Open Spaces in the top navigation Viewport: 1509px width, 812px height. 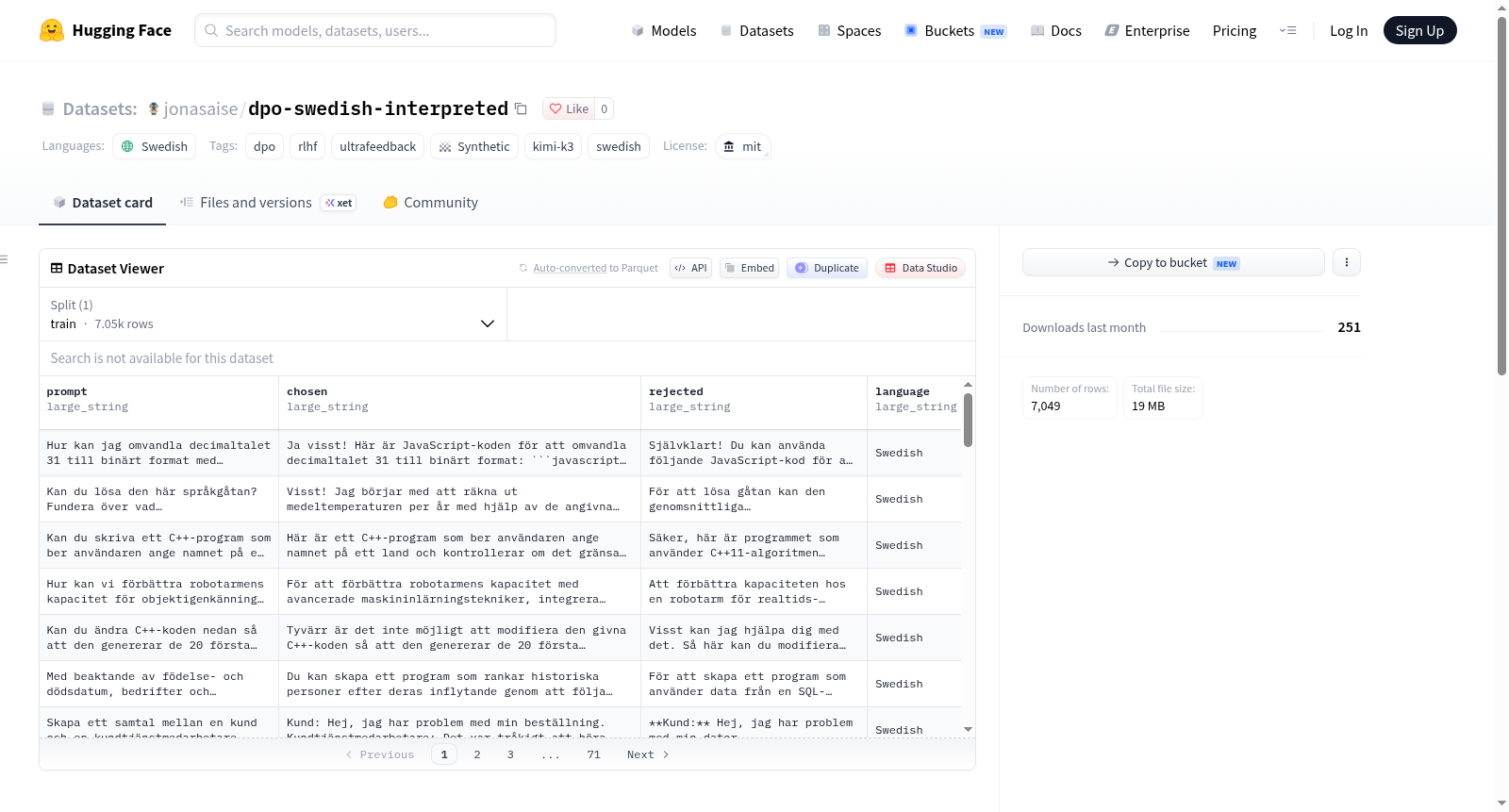click(x=849, y=30)
